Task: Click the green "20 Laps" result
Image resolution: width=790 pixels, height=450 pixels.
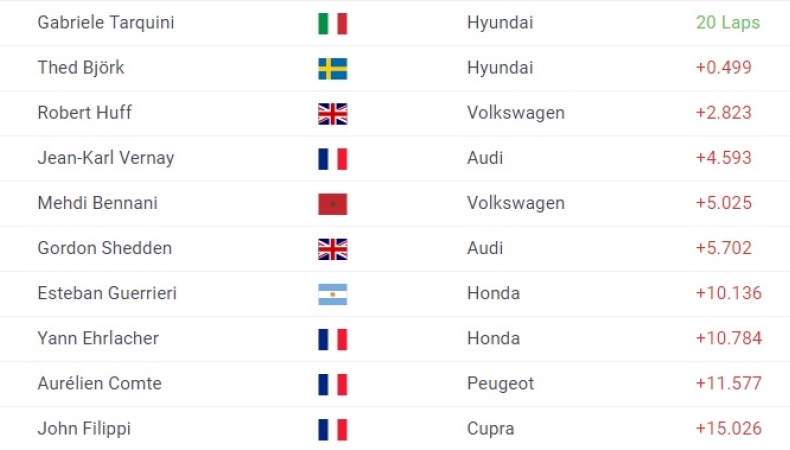Action: [x=727, y=23]
